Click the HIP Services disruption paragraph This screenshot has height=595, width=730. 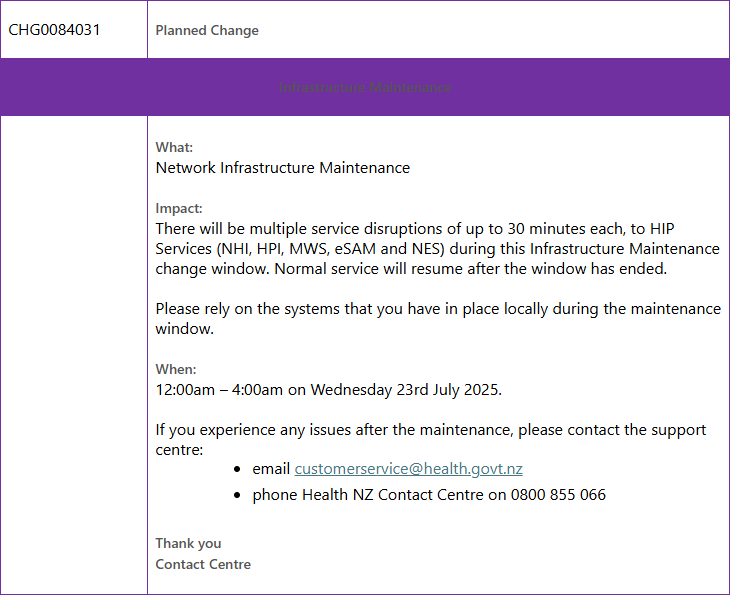[438, 249]
